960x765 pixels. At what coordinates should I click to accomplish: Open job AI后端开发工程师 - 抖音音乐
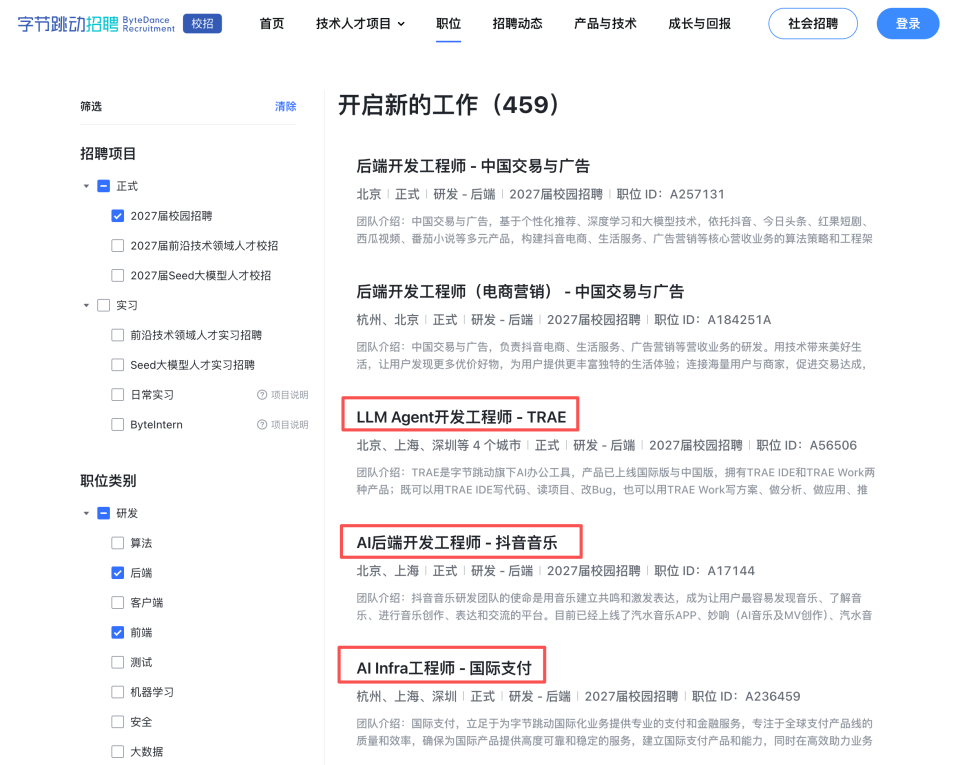pos(457,543)
